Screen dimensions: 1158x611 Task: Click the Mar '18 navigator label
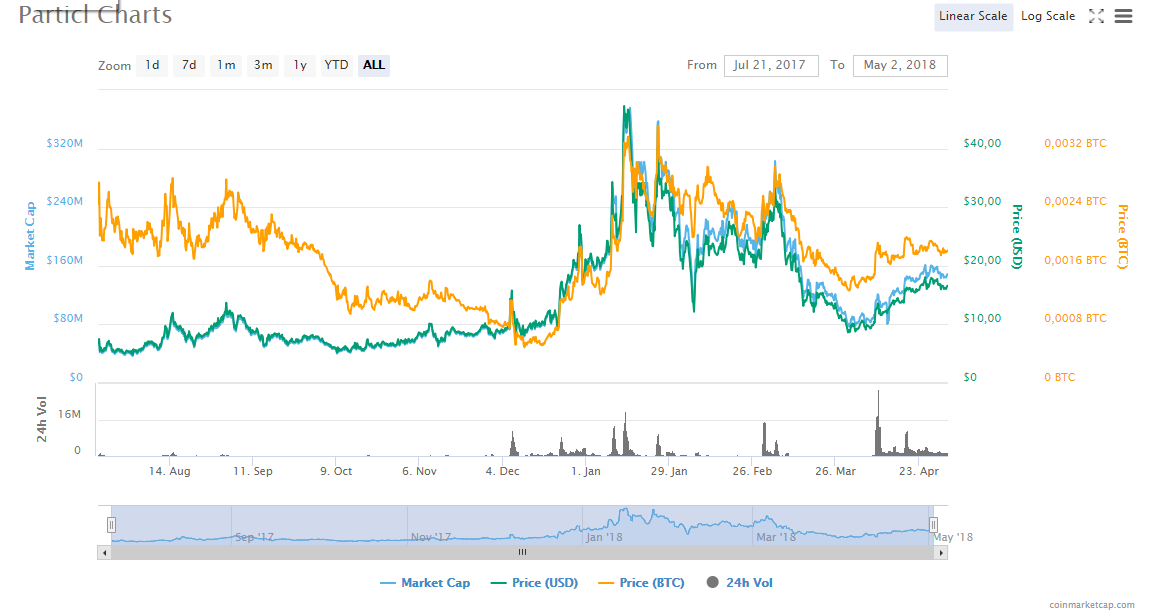point(776,537)
